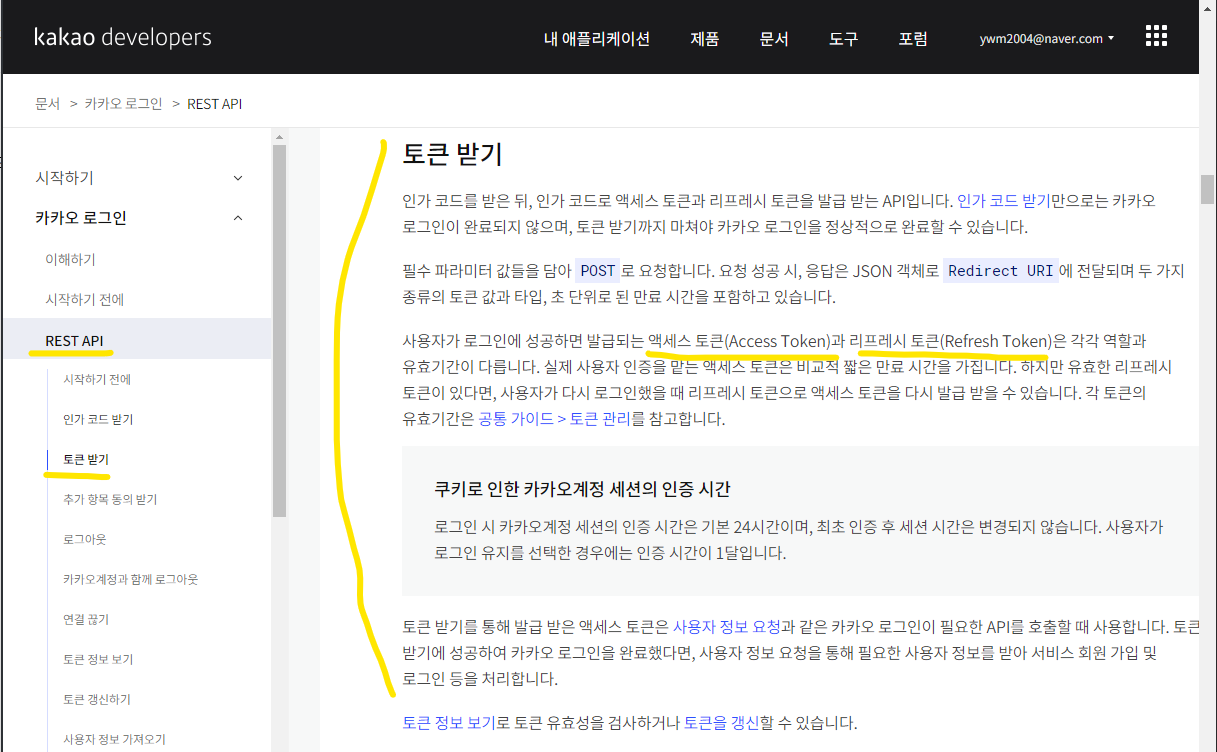Click the 쿠키로 인한 카카오계정 세션의 인증 시간 heading
Viewport: 1217px width, 752px height.
pyautogui.click(x=582, y=489)
